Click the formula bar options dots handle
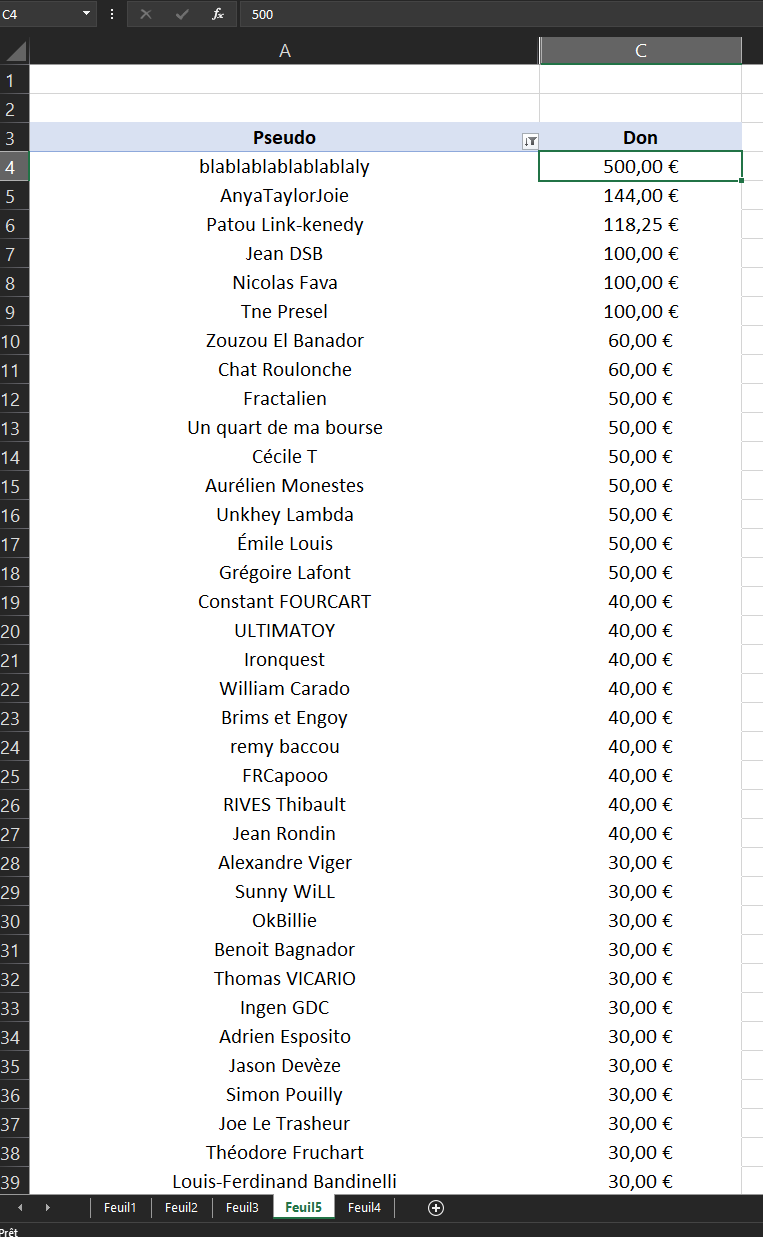Screen dimensions: 763x1237 (x=111, y=14)
